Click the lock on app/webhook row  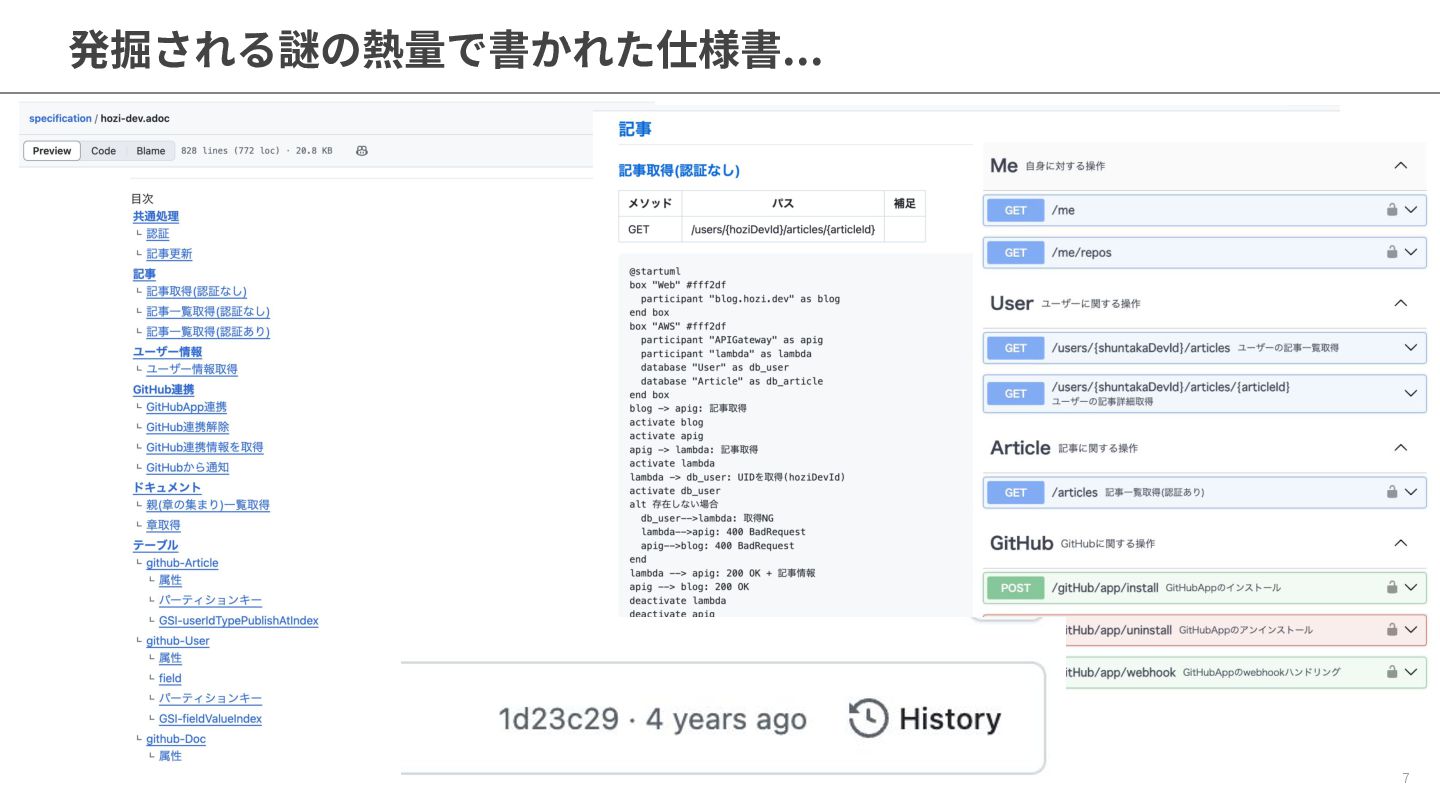tap(1391, 672)
